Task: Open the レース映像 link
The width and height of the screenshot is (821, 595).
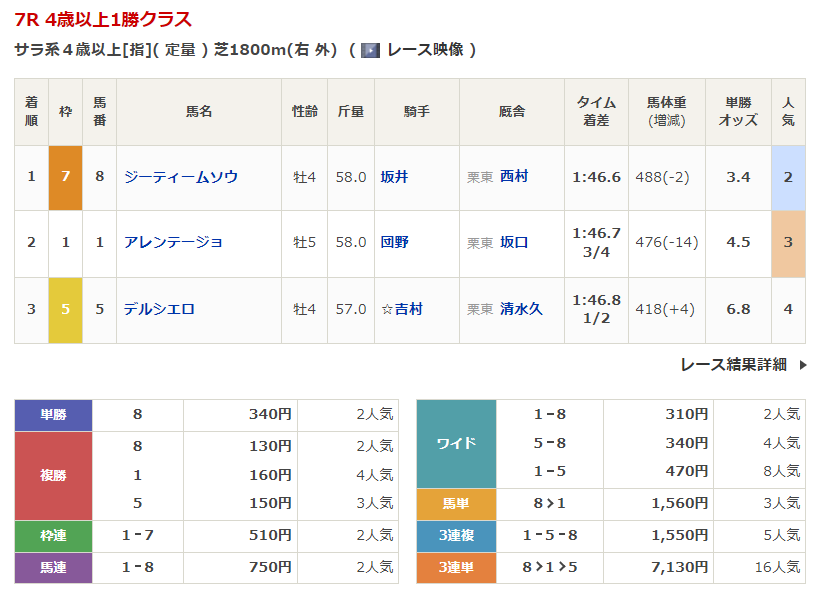Action: click(424, 50)
